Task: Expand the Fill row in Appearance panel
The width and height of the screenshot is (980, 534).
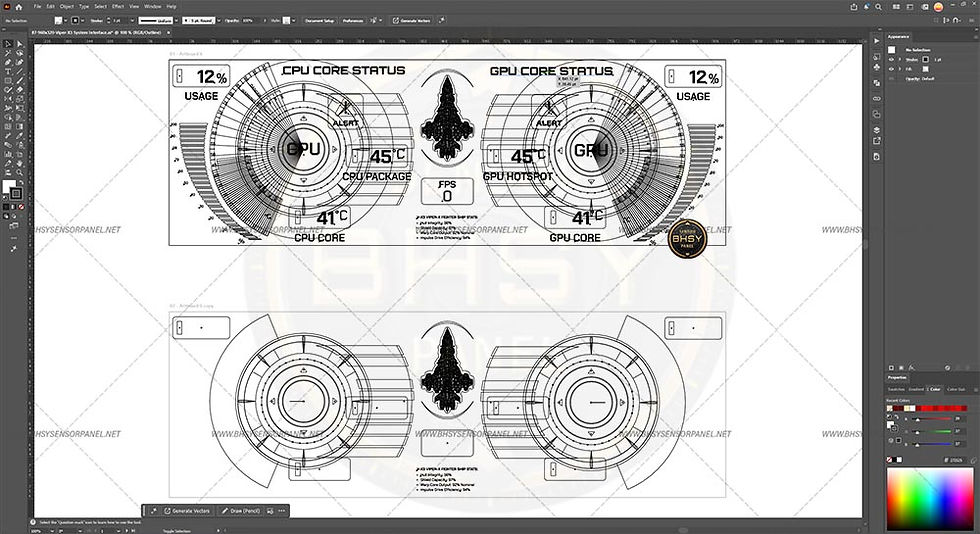Action: point(900,69)
